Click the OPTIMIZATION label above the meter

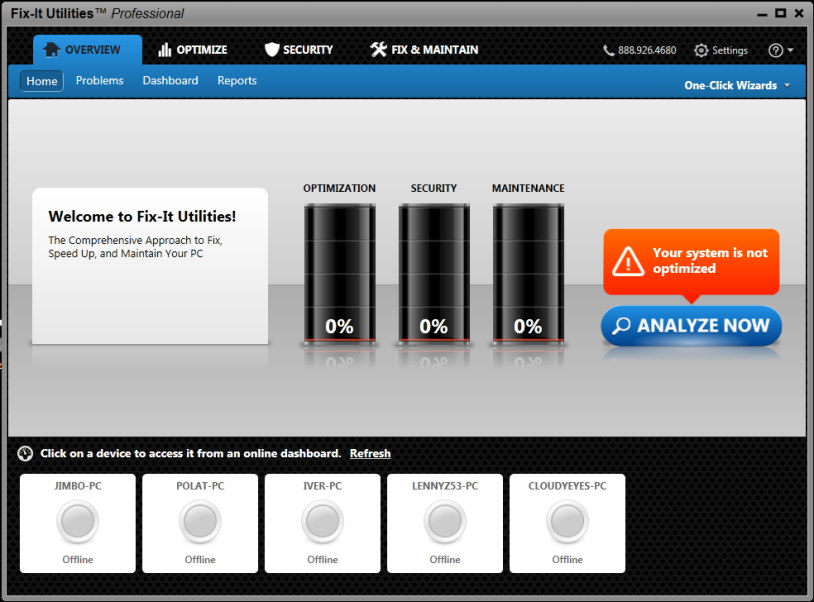[340, 188]
